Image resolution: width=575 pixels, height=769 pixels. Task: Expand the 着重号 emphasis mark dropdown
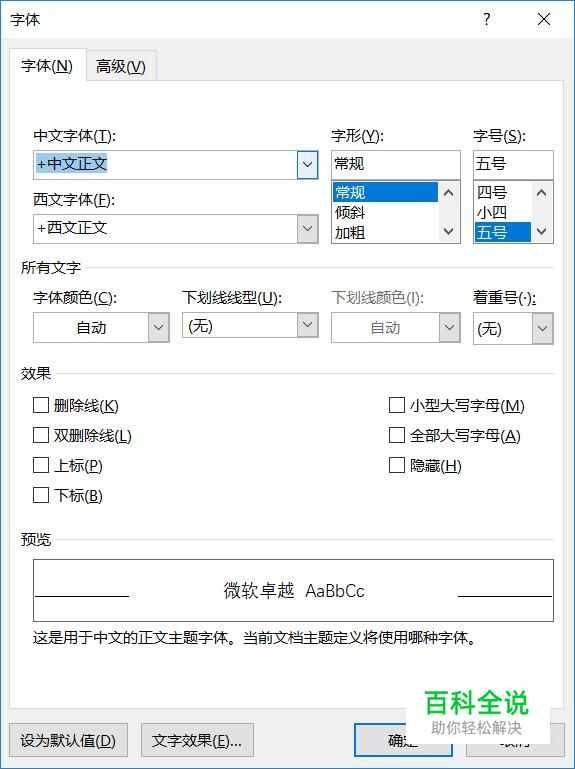(x=542, y=328)
